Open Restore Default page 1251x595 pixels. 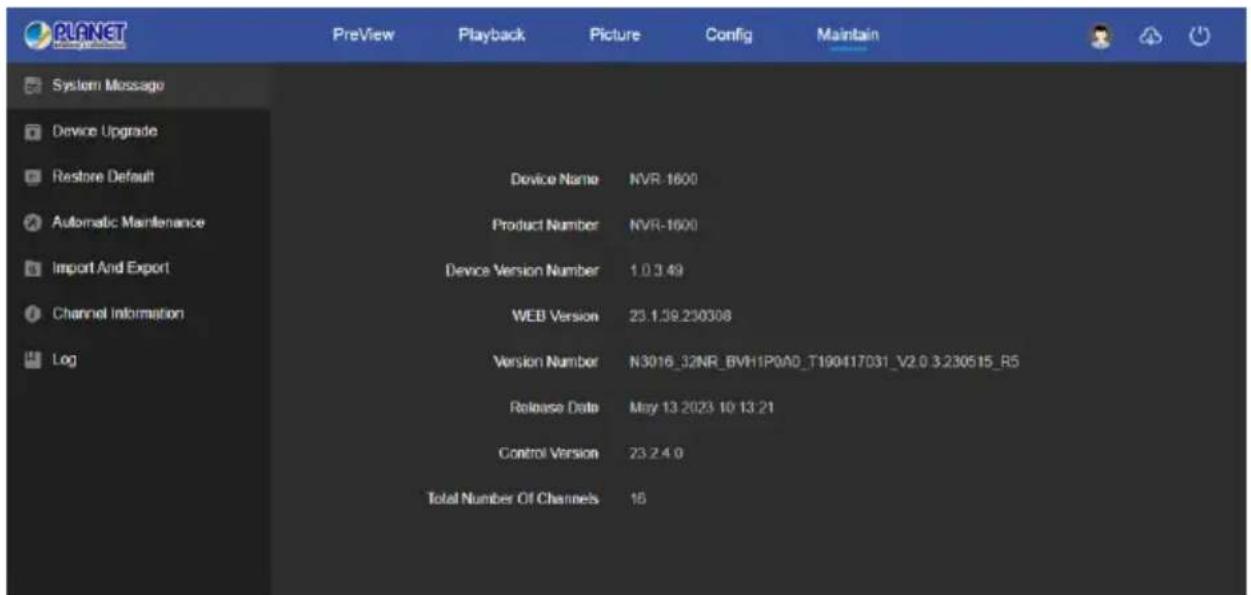click(138, 177)
